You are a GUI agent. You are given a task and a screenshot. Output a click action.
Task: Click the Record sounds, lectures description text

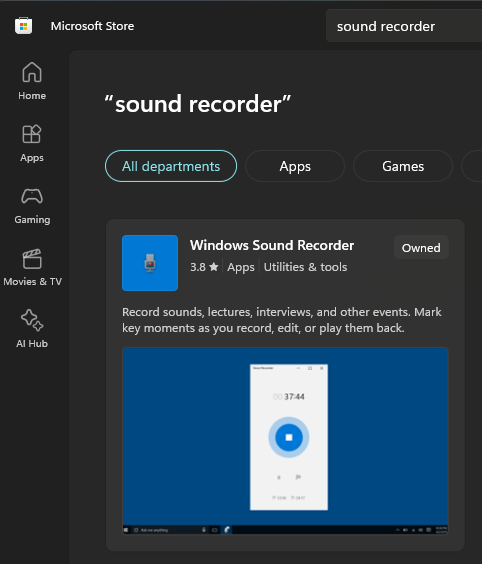pyautogui.click(x=282, y=320)
